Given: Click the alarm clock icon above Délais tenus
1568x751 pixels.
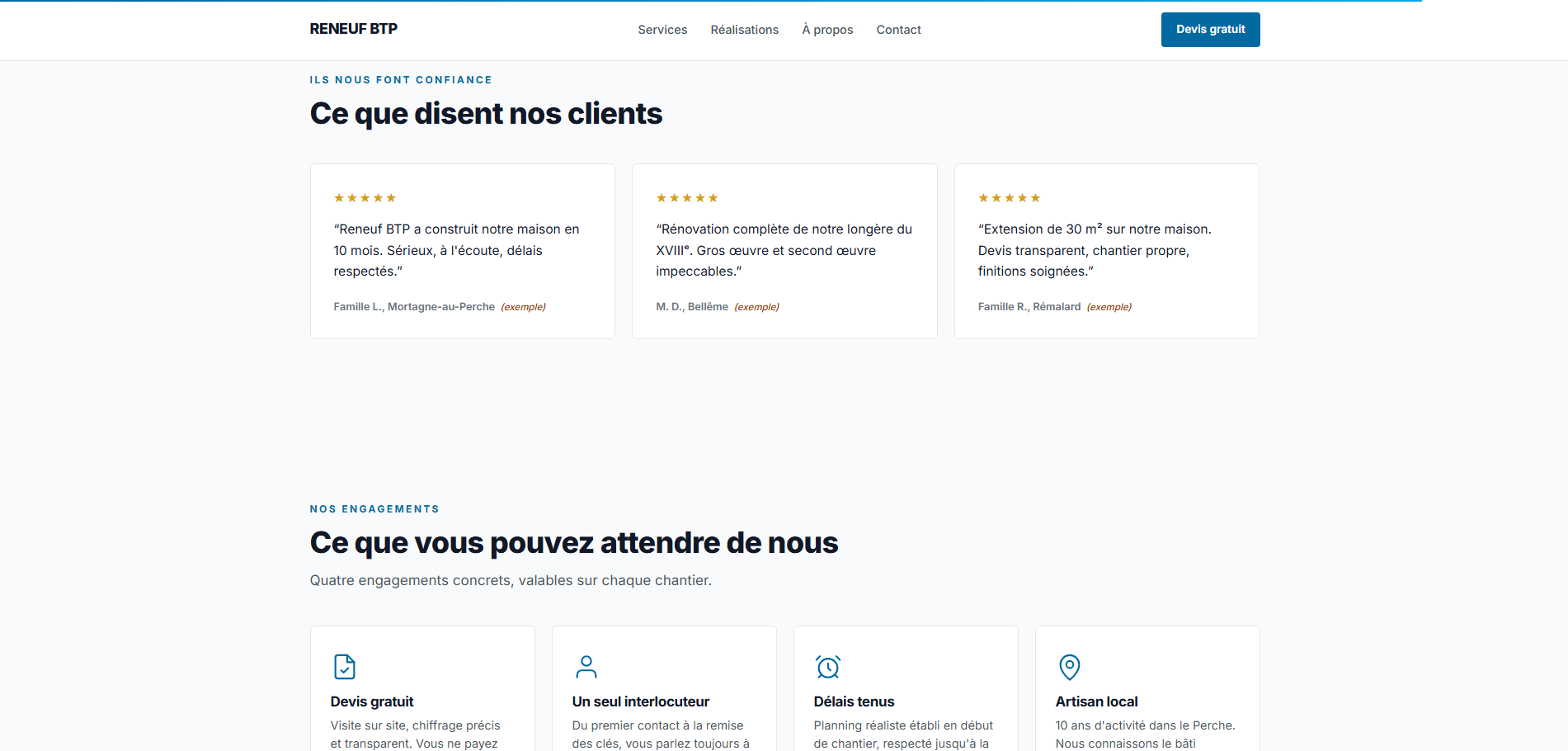Looking at the screenshot, I should pos(828,667).
